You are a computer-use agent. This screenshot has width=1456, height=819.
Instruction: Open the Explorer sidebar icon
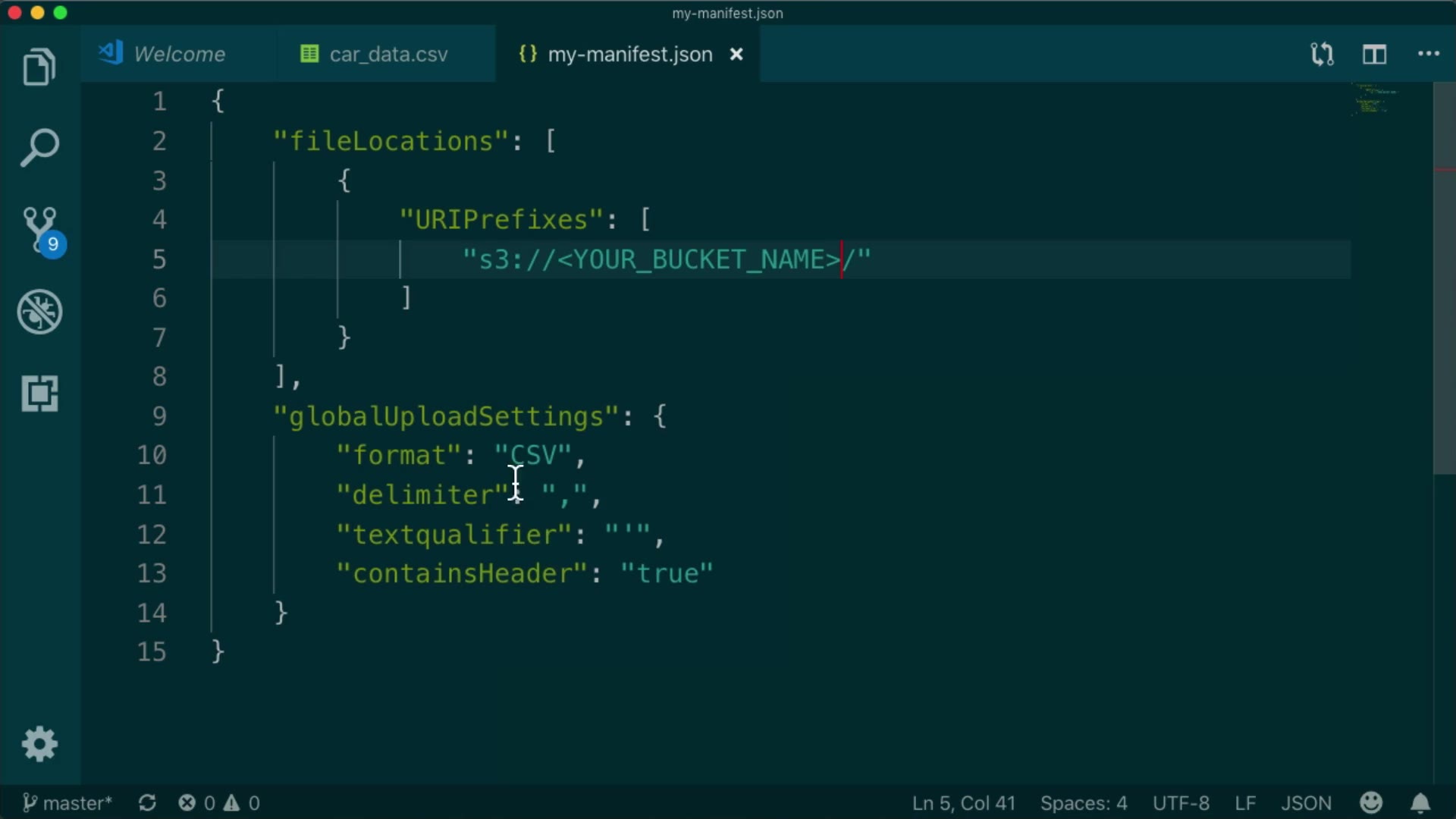click(x=39, y=67)
